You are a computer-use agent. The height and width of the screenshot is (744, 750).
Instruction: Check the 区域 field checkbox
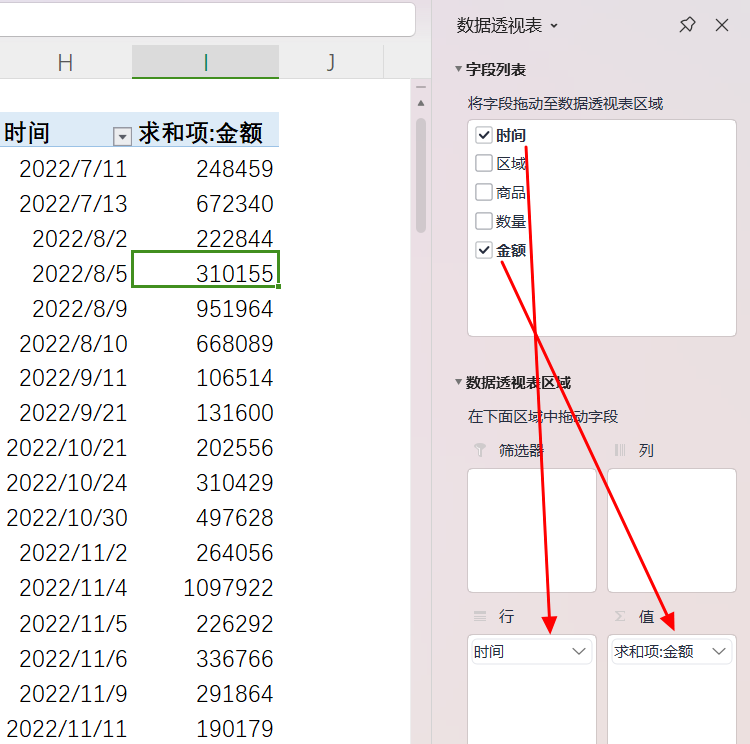pos(484,163)
